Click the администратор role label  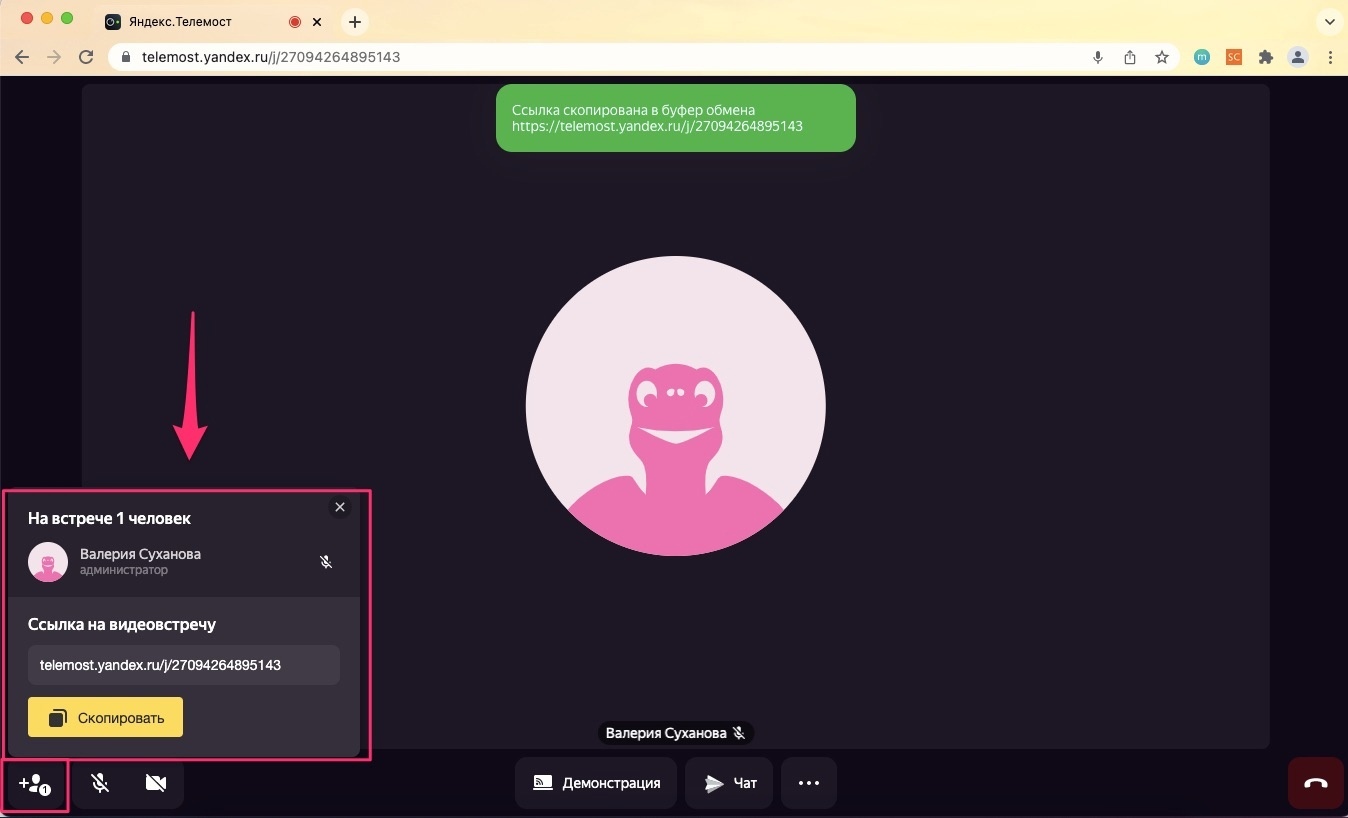[124, 570]
